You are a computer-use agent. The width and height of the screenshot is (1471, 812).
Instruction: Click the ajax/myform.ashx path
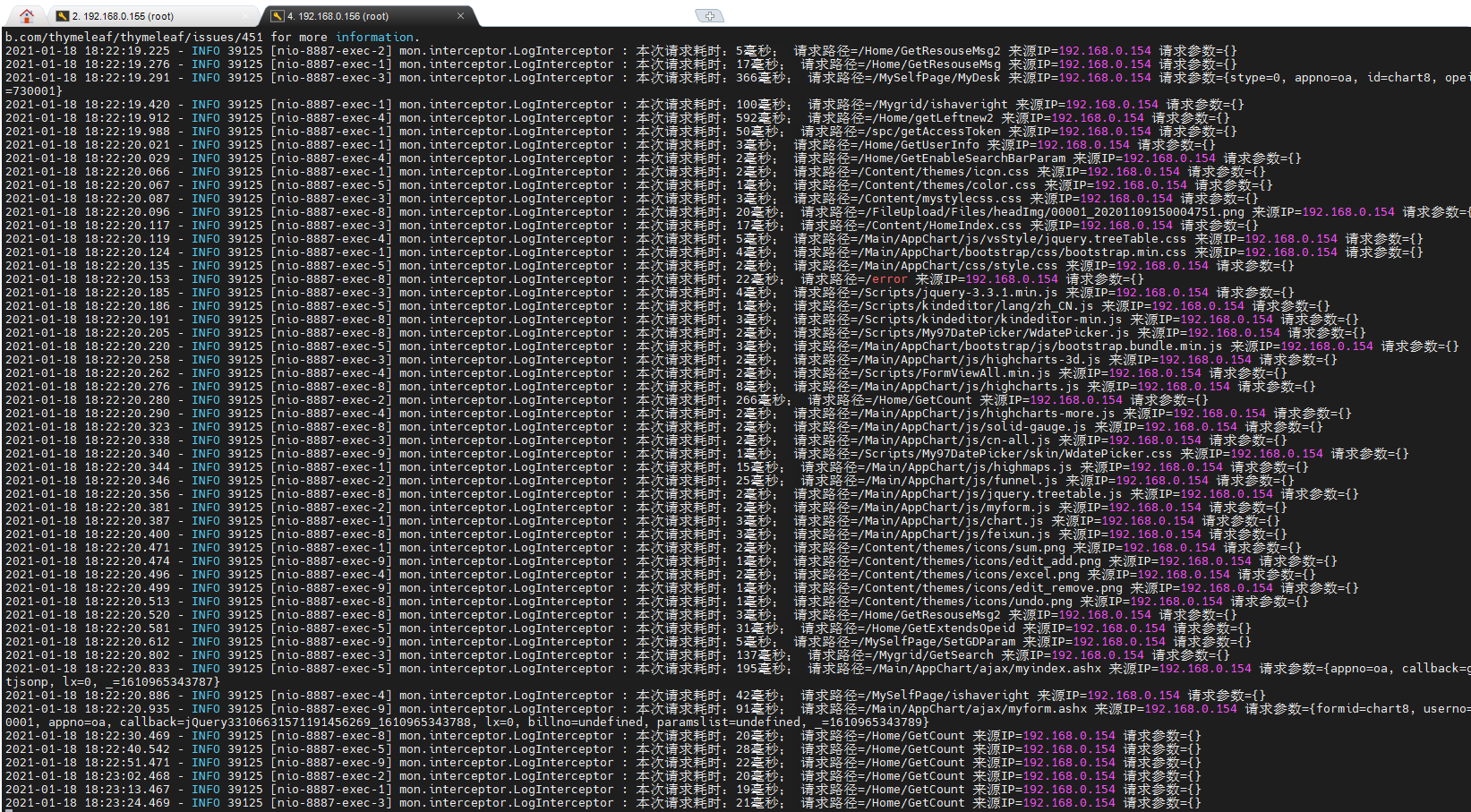click(978, 709)
